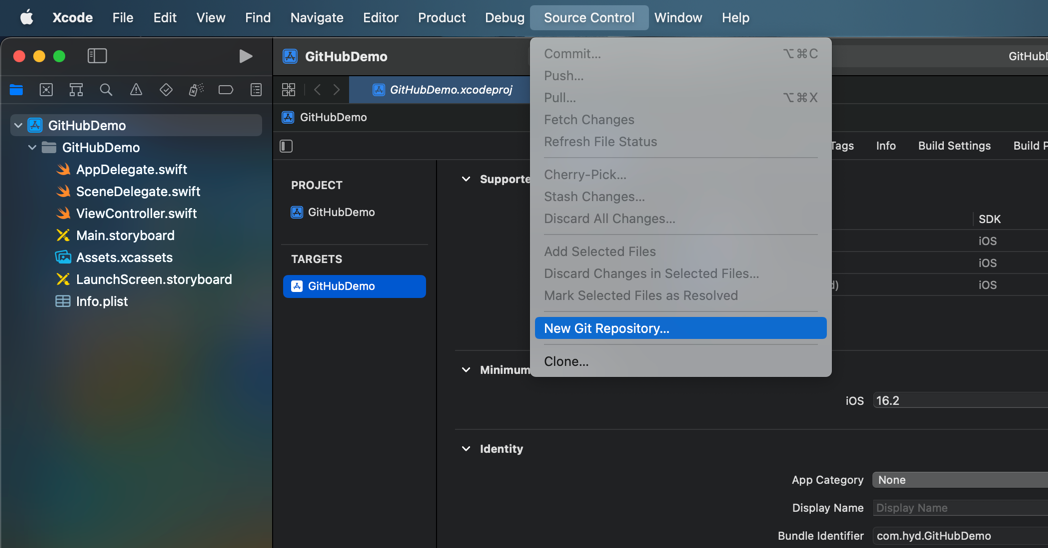Collapse the GitHubDemo project root
The height and width of the screenshot is (548, 1048).
pyautogui.click(x=18, y=126)
